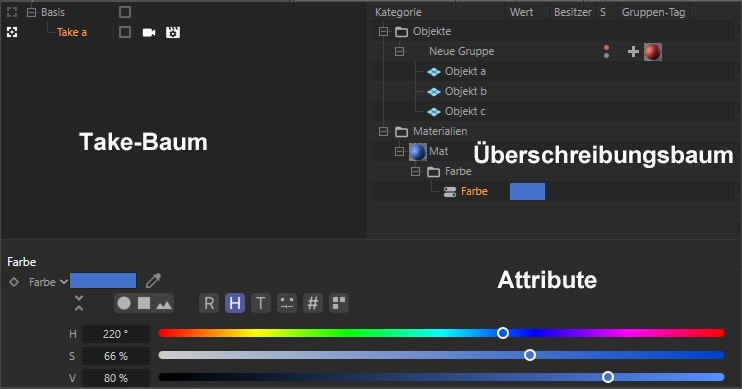Image resolution: width=742 pixels, height=389 pixels.
Task: Show hex color field with # button
Action: pyautogui.click(x=312, y=303)
